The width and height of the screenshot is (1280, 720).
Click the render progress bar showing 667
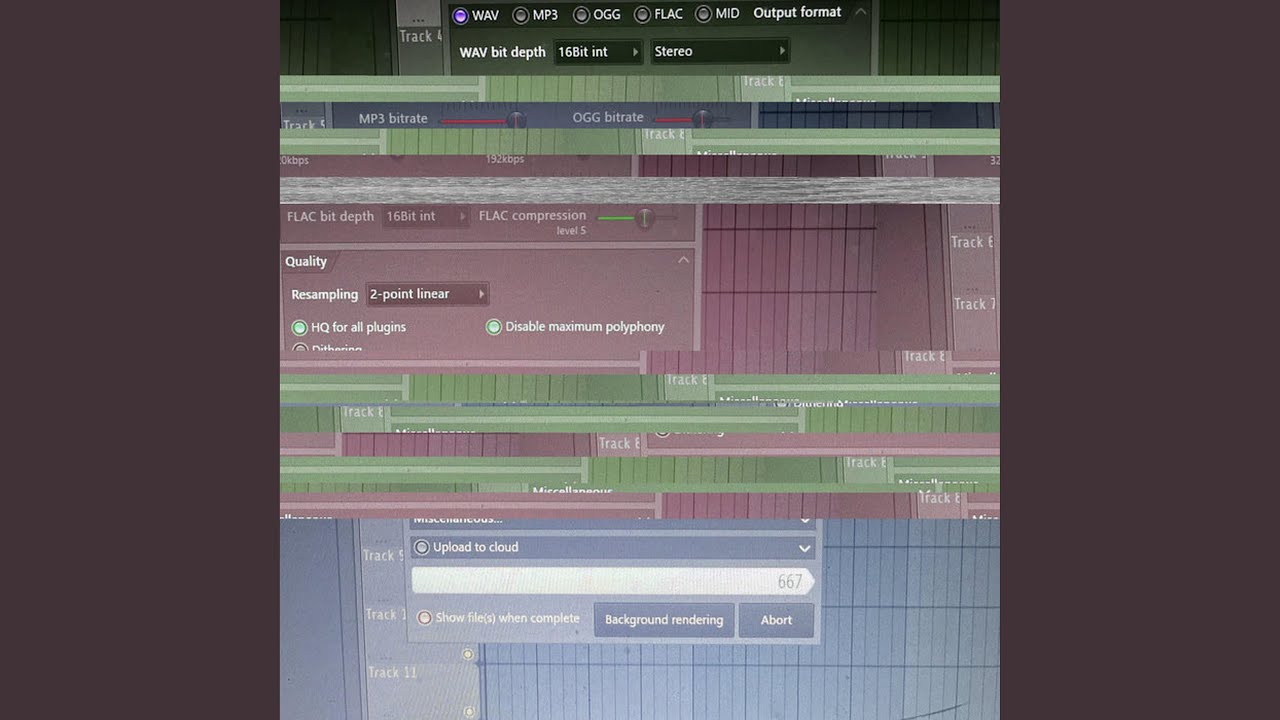612,581
